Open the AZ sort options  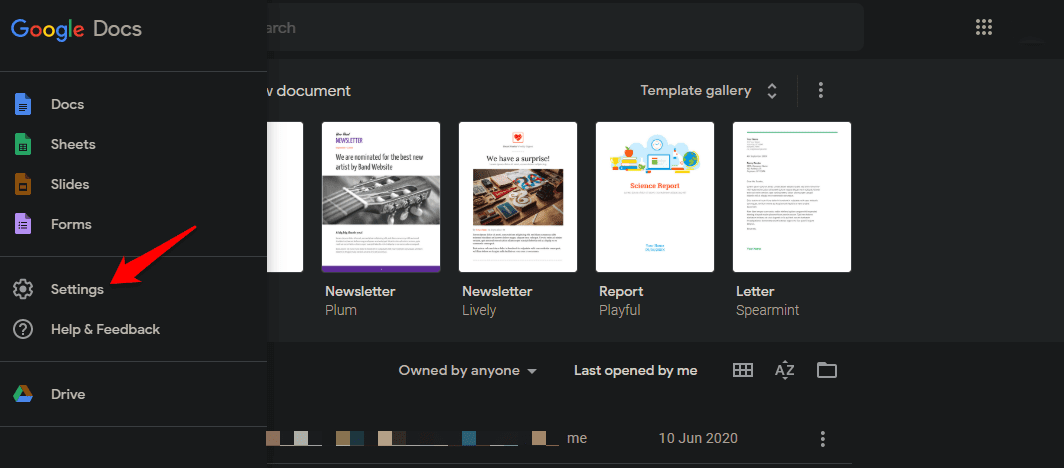(784, 370)
